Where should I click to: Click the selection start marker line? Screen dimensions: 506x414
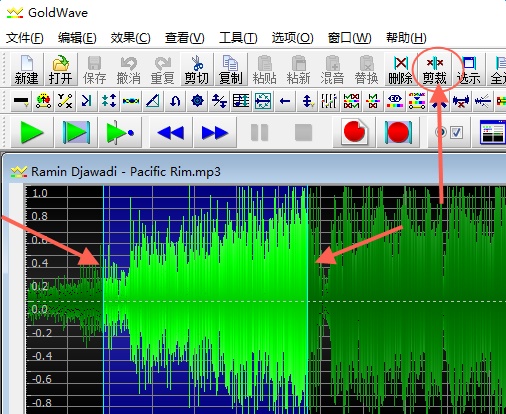tap(104, 300)
